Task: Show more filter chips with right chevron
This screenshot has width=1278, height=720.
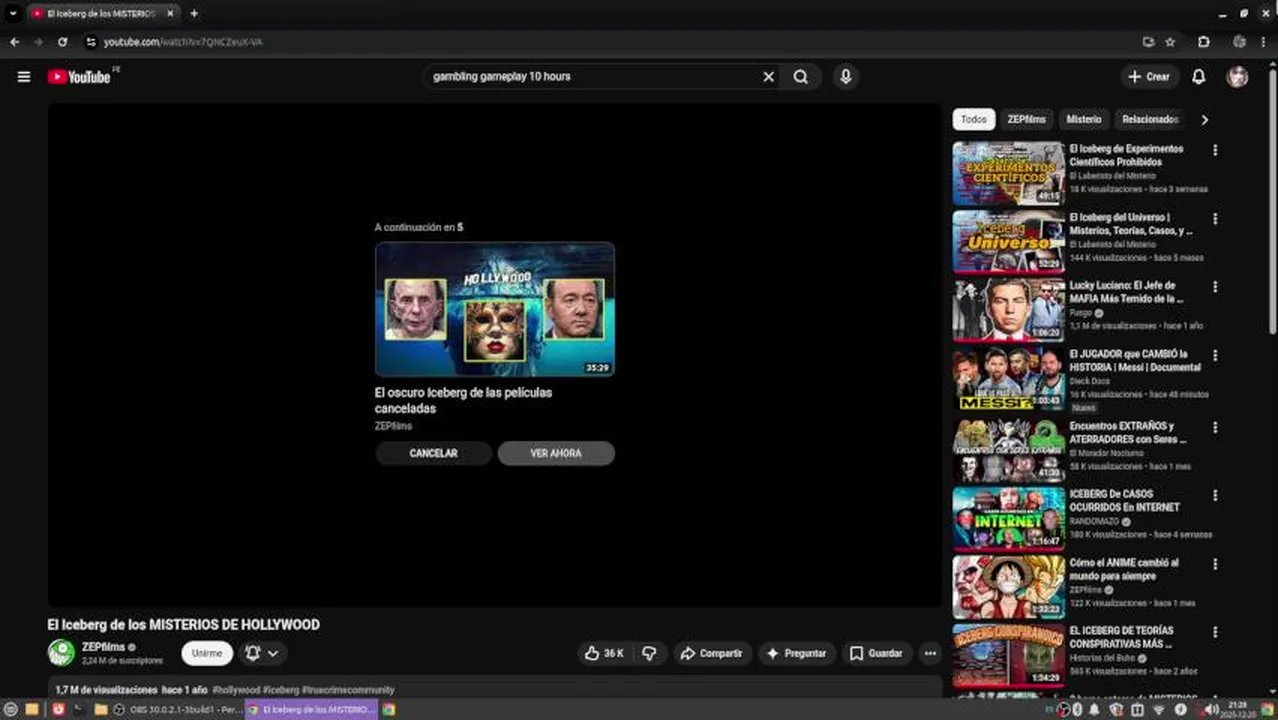Action: point(1204,119)
